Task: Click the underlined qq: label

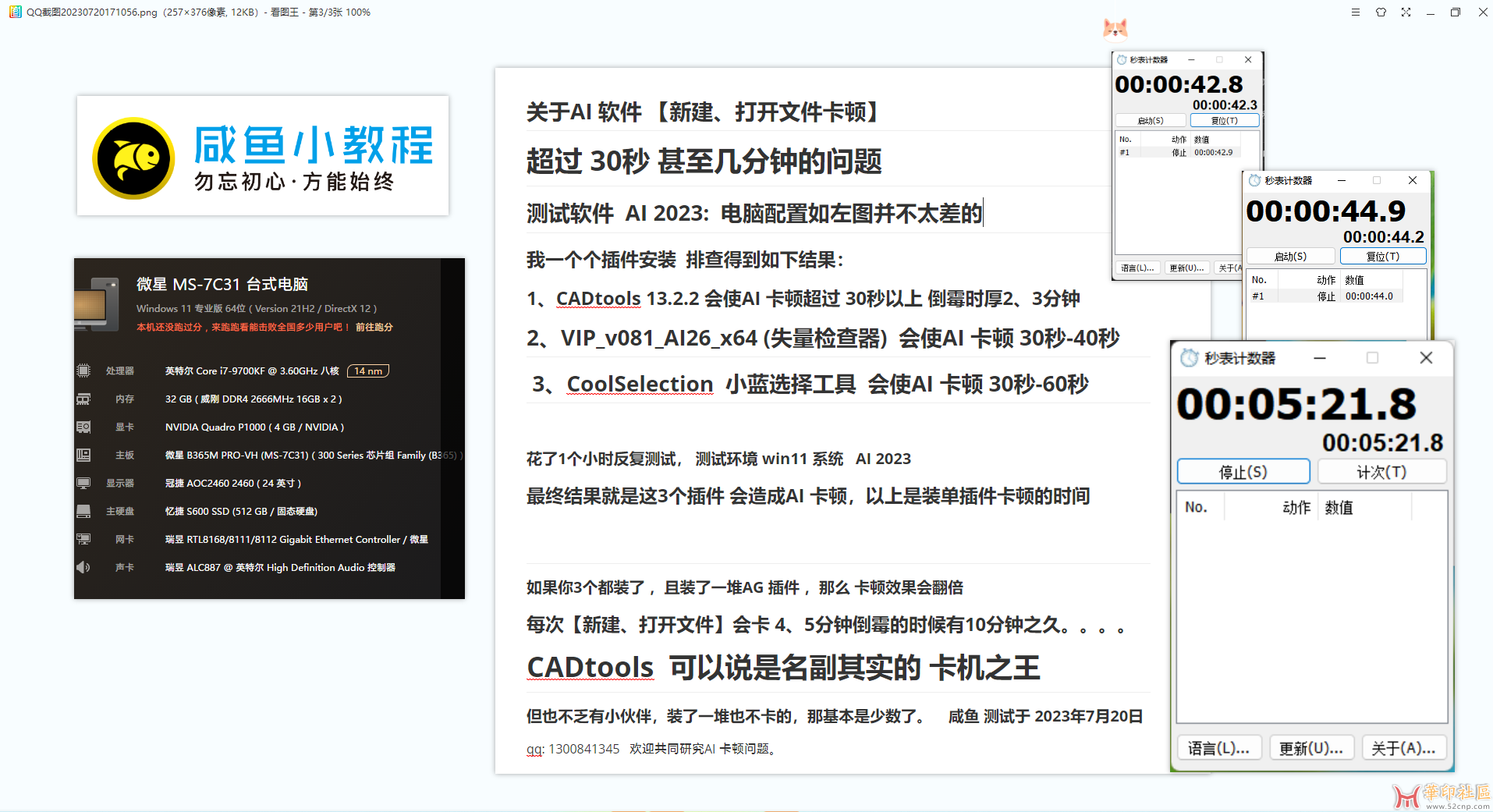Action: pos(535,749)
